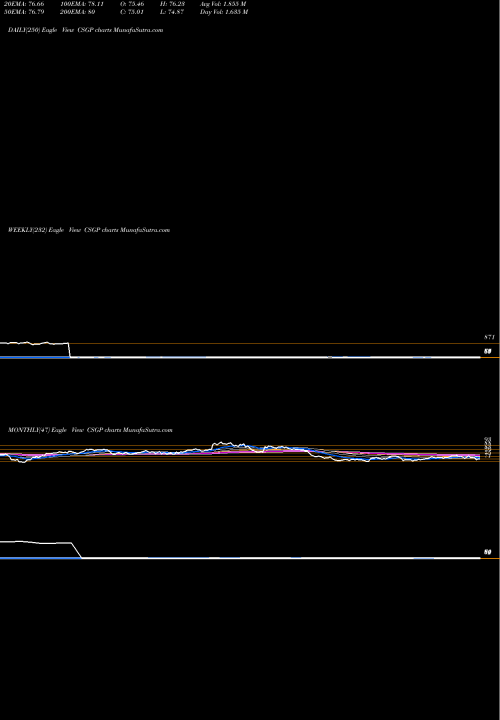Click the 200EMA: 89 value
The image size is (500, 720).
78,12
